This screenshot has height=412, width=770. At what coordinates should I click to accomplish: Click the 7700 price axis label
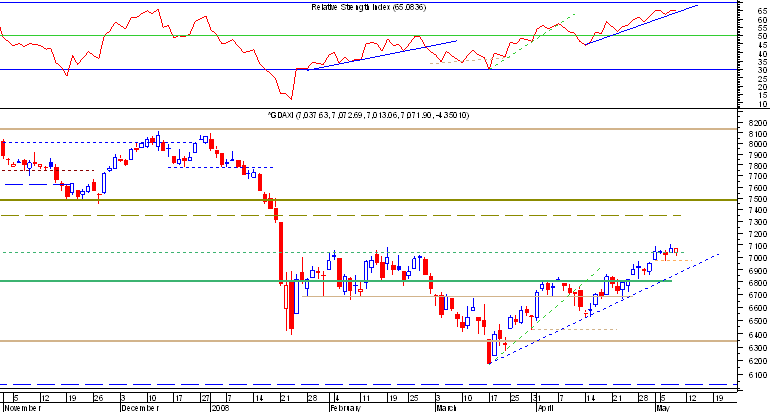pos(758,176)
